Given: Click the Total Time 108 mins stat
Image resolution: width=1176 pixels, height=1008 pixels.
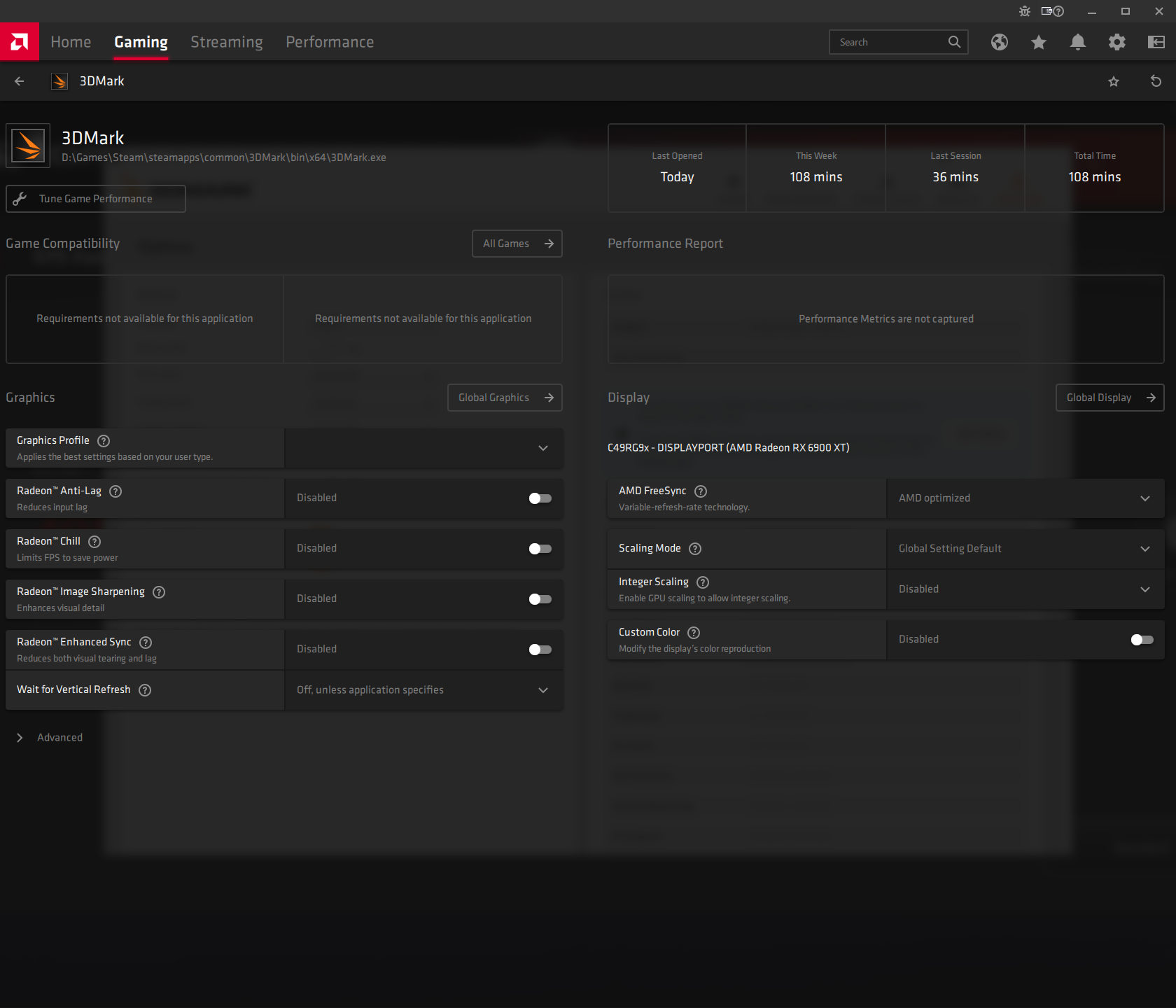Looking at the screenshot, I should (1095, 168).
